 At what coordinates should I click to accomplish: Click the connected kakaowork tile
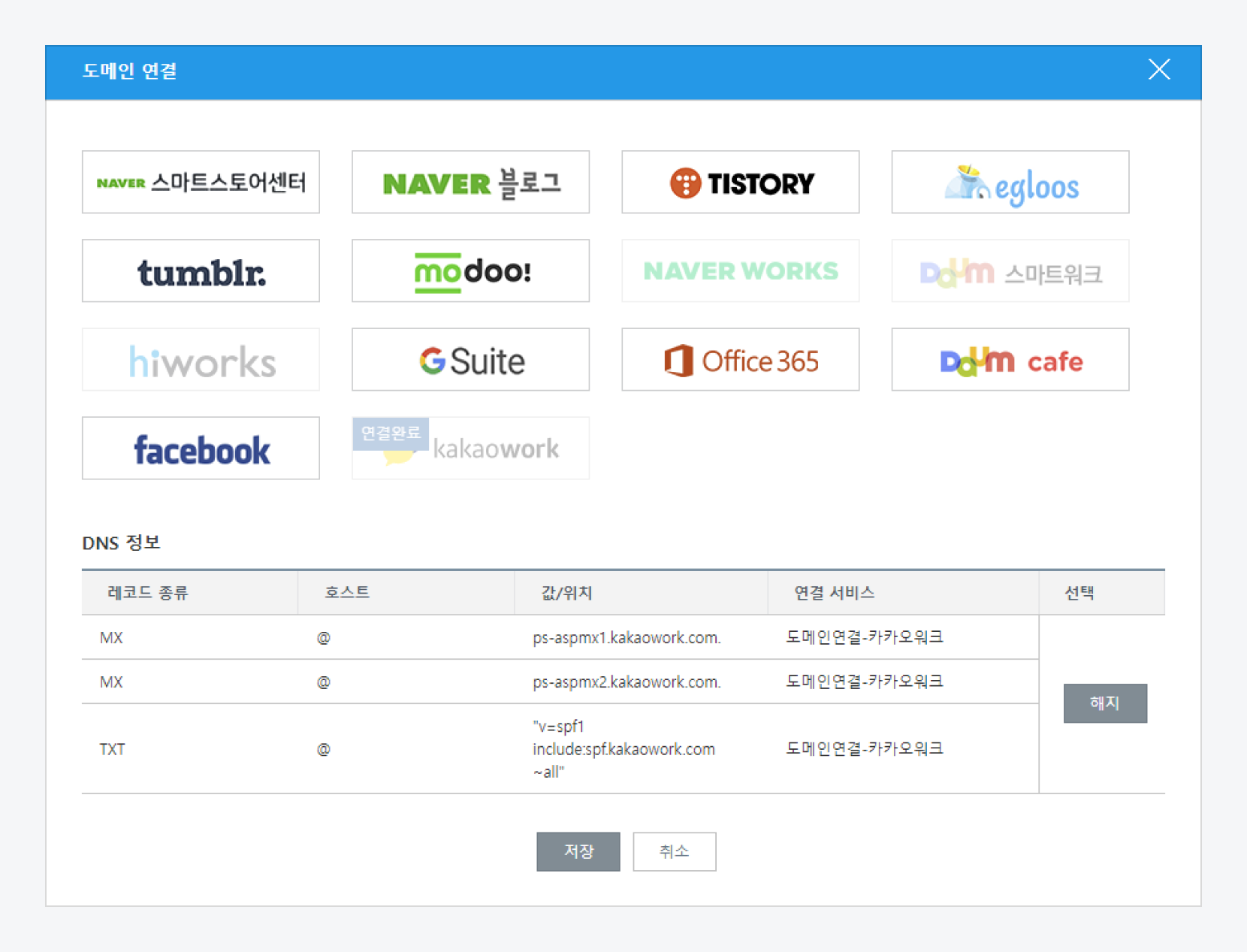[470, 449]
